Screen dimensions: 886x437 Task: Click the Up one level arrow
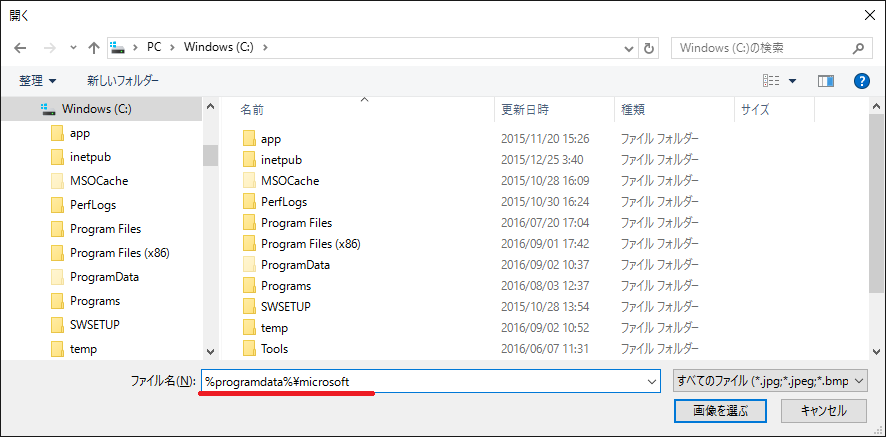click(x=93, y=48)
